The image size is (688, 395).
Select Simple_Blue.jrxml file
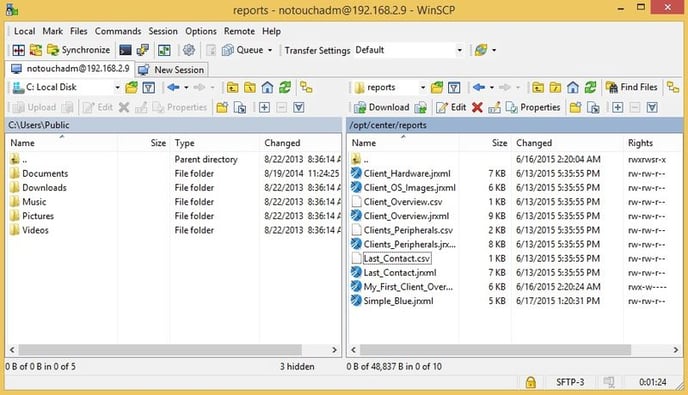pyautogui.click(x=398, y=301)
